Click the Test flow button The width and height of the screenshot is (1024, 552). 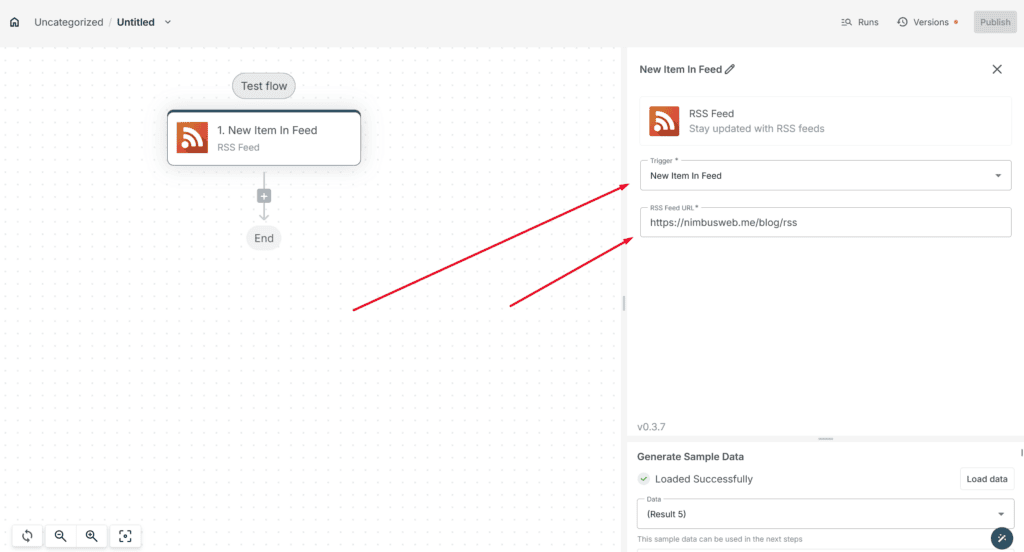tap(264, 86)
